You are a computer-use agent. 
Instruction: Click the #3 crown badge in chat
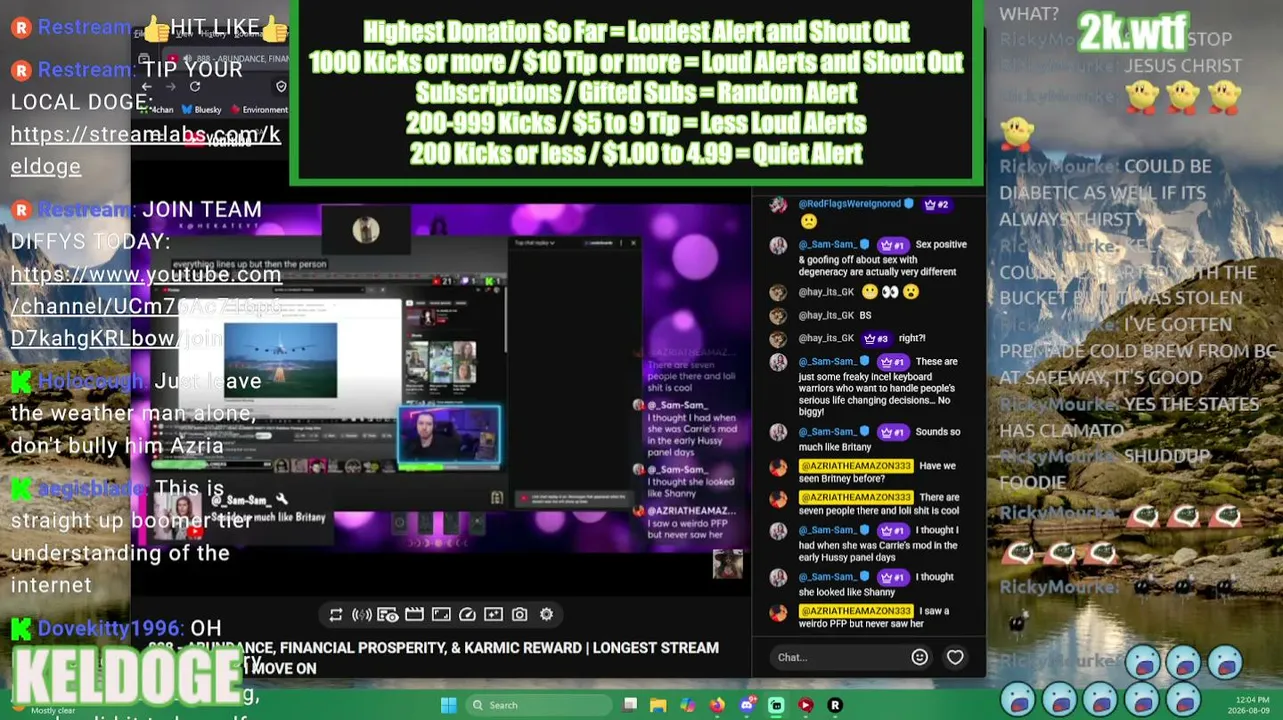coord(876,338)
